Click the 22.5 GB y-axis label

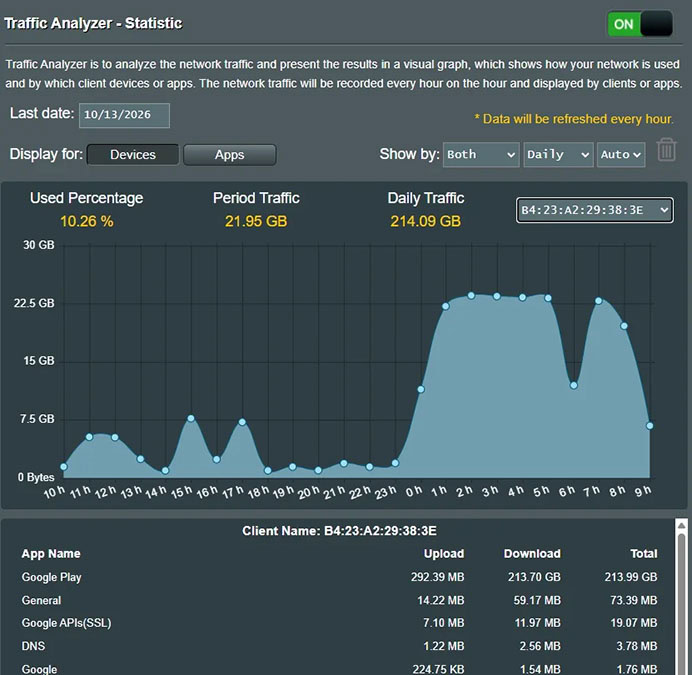pyautogui.click(x=34, y=303)
